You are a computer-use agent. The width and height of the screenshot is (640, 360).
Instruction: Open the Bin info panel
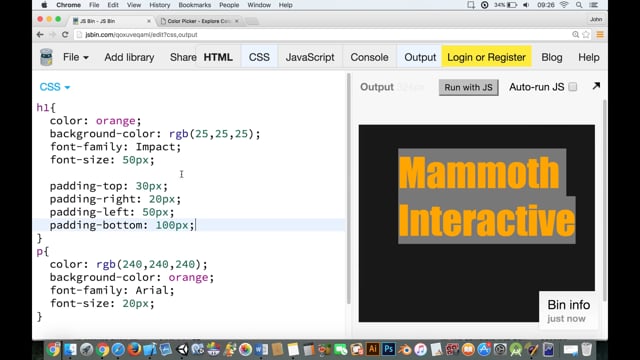pos(568,311)
